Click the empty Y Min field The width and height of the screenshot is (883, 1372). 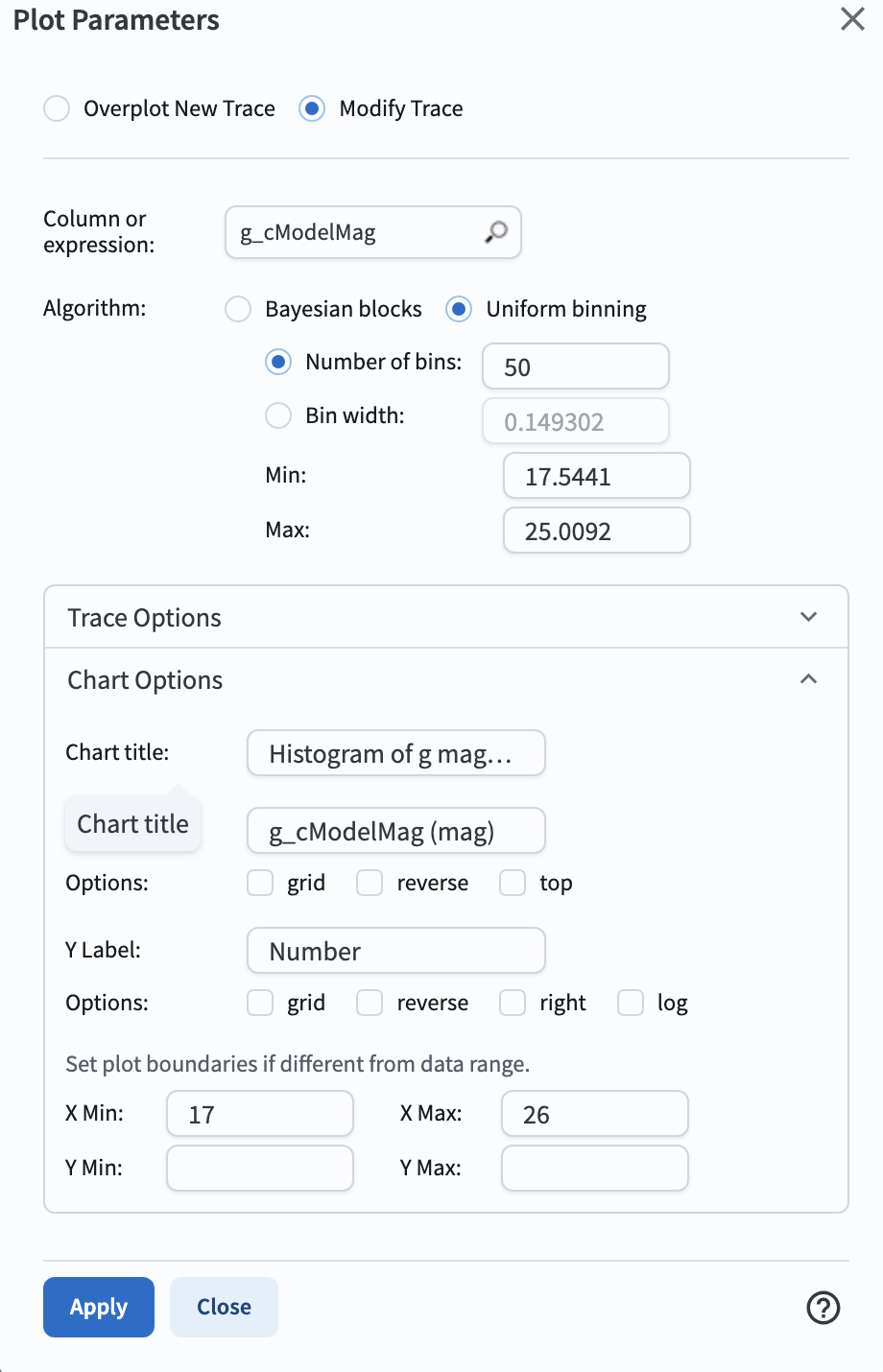[x=260, y=1168]
